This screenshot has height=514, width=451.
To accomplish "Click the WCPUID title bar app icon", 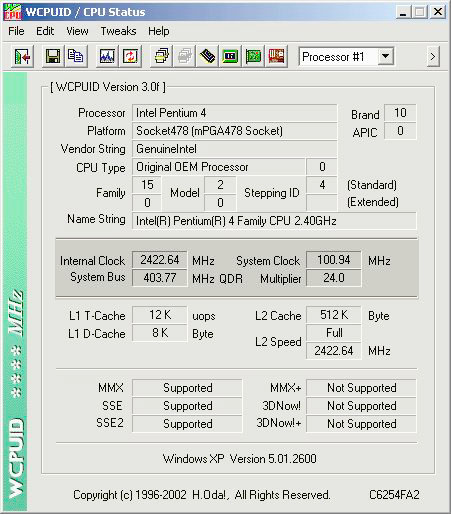I will pos(13,12).
